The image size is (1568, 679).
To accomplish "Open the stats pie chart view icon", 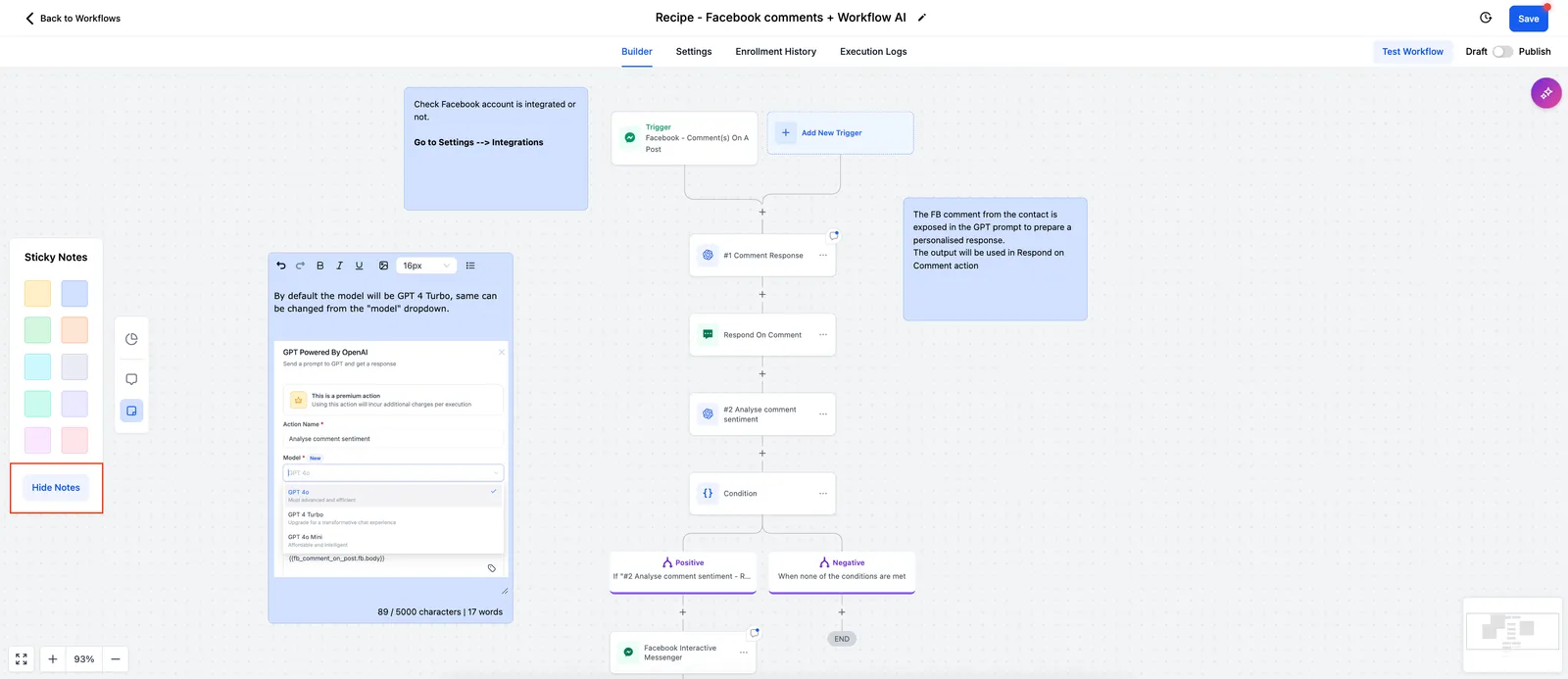I will click(131, 339).
